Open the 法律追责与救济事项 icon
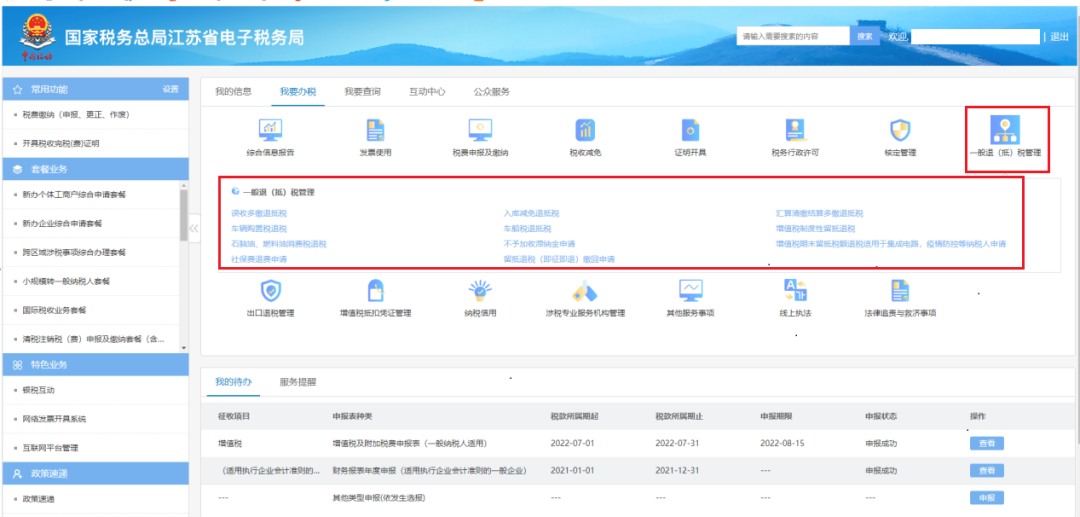Viewport: 1080px width, 517px height. click(900, 291)
